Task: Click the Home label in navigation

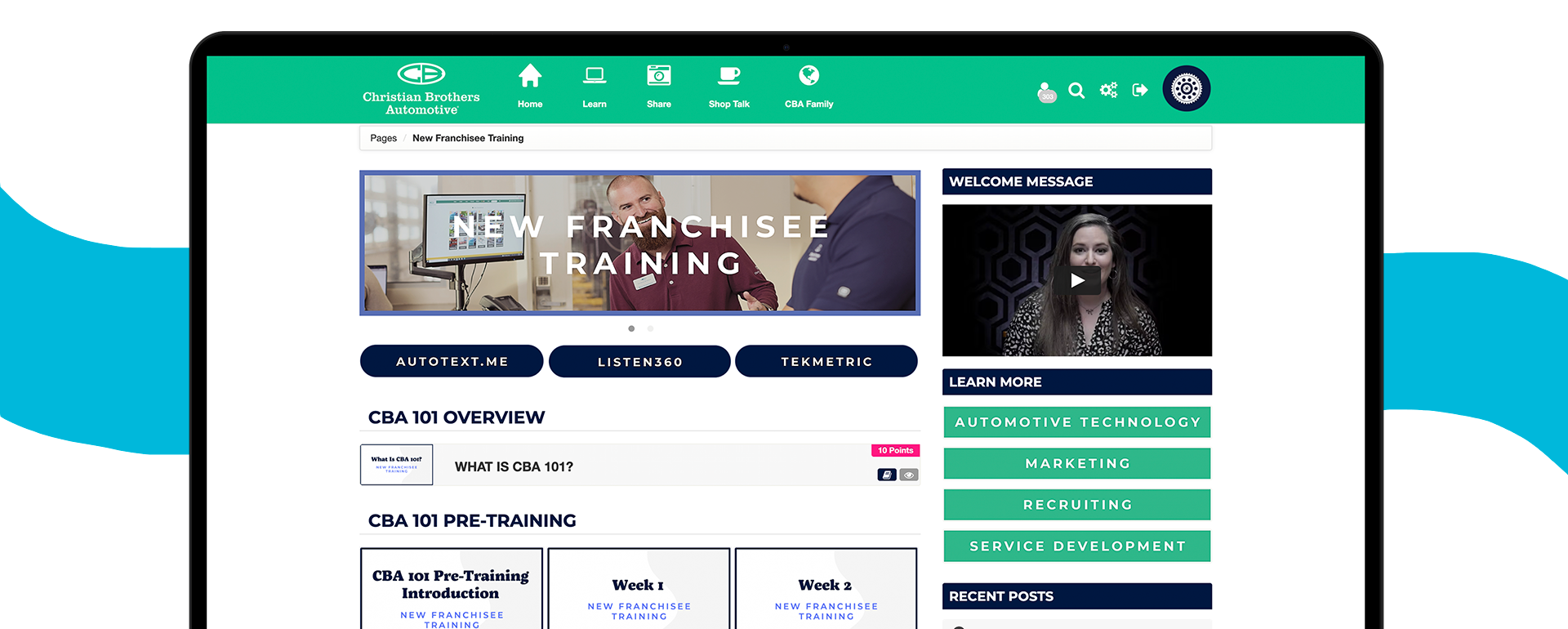Action: click(530, 104)
